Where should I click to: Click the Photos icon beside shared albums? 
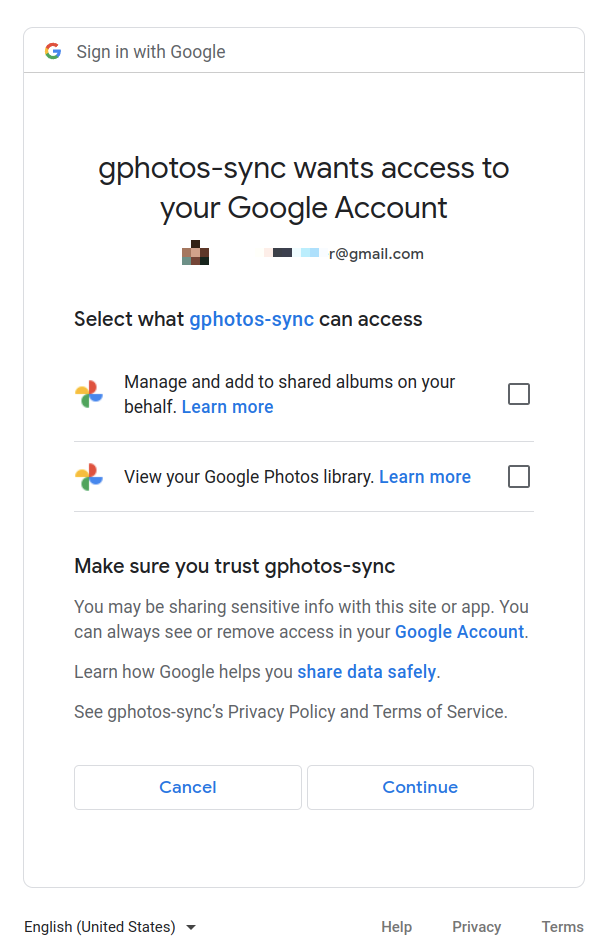89,394
